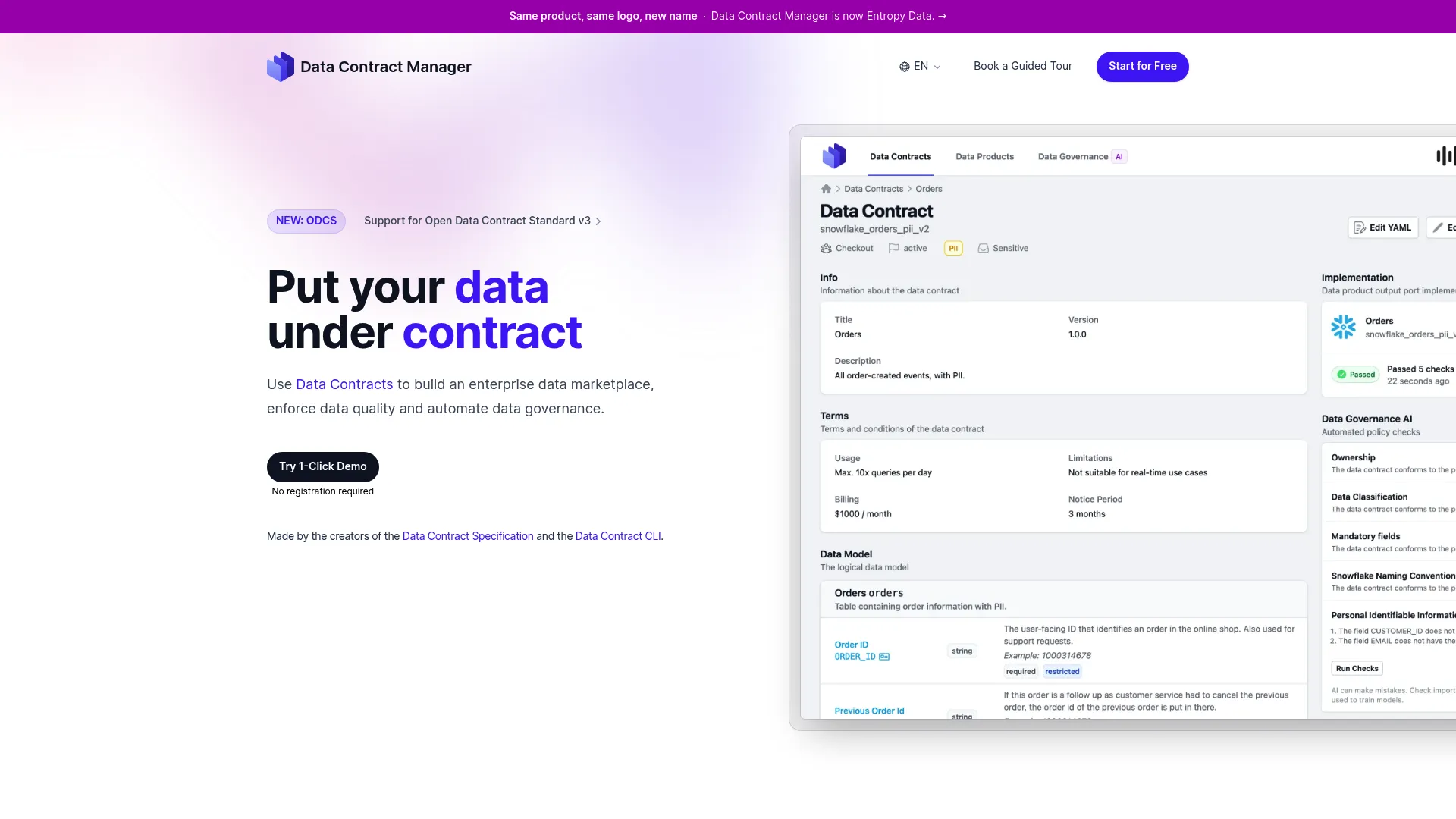Click the Edit YAML button
The image size is (1456, 819).
point(1382,227)
